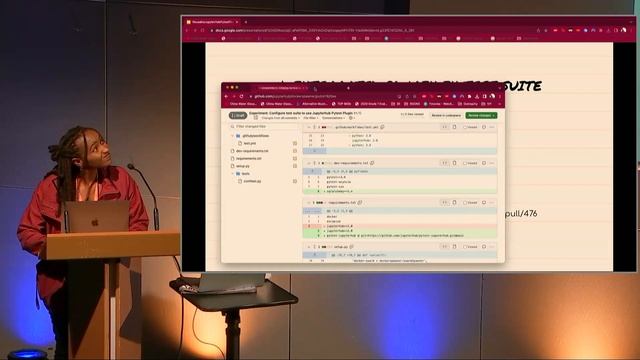Screen dimensions: 640x360
Task: Show rich diff icon for test.yml
Action: pyautogui.click(x=454, y=127)
